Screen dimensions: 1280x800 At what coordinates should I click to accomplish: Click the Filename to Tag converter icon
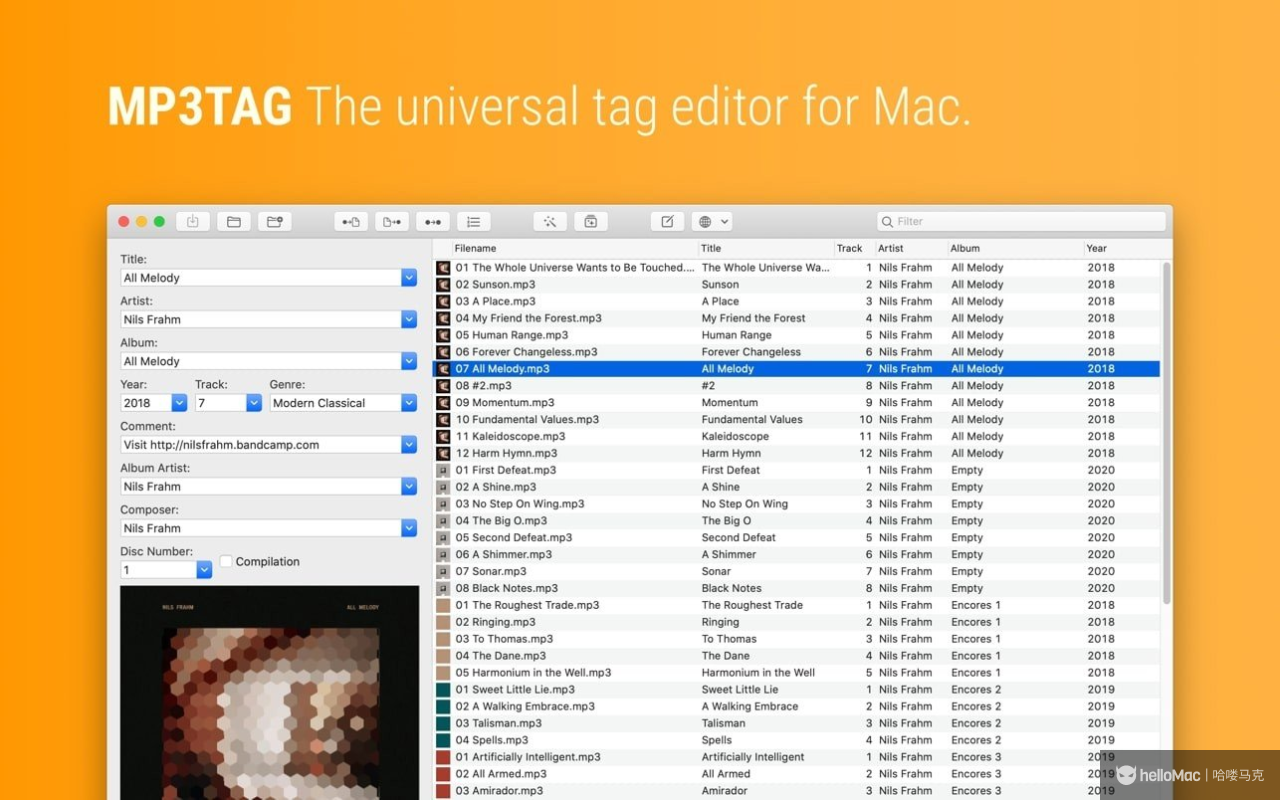[x=392, y=221]
